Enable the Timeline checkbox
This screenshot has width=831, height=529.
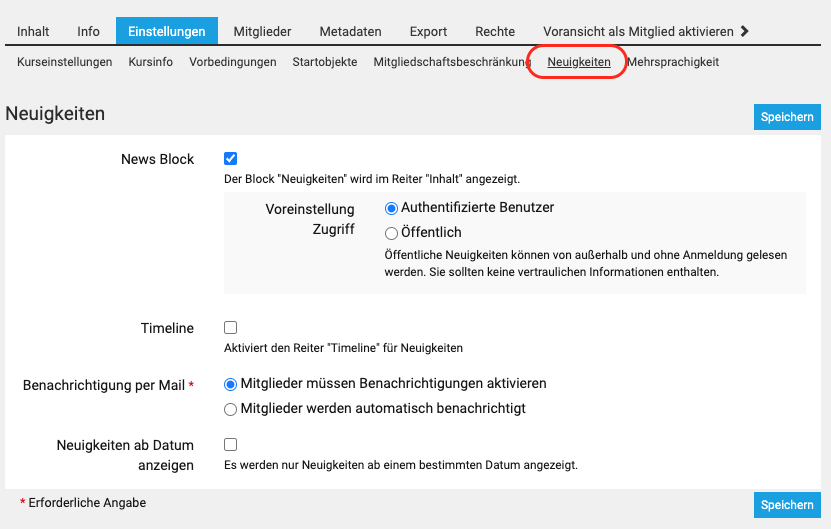pyautogui.click(x=231, y=327)
